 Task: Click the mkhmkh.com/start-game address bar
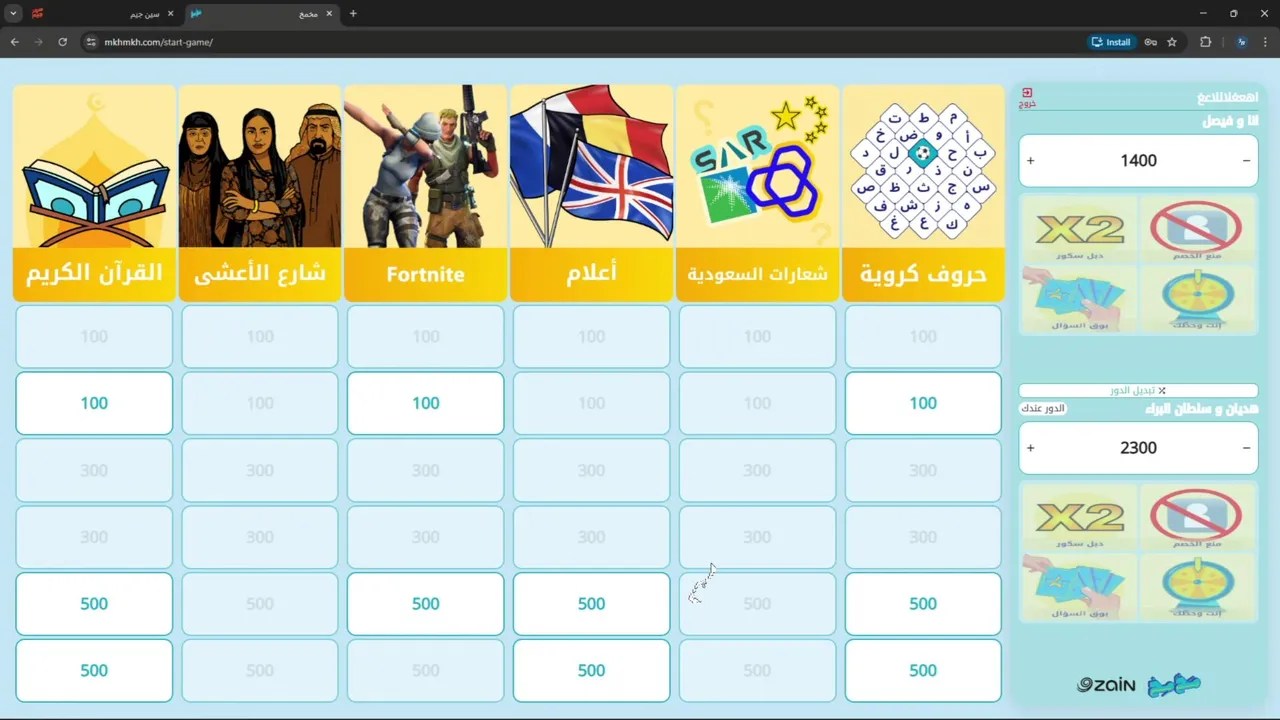[x=590, y=42]
